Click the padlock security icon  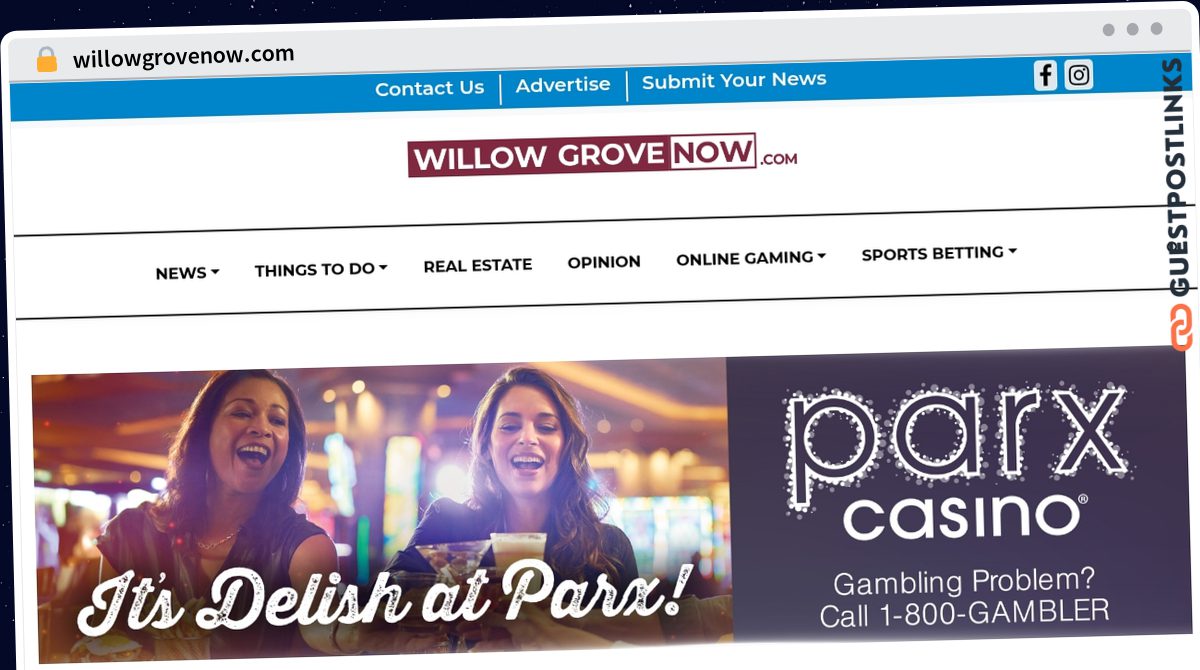click(x=46, y=59)
